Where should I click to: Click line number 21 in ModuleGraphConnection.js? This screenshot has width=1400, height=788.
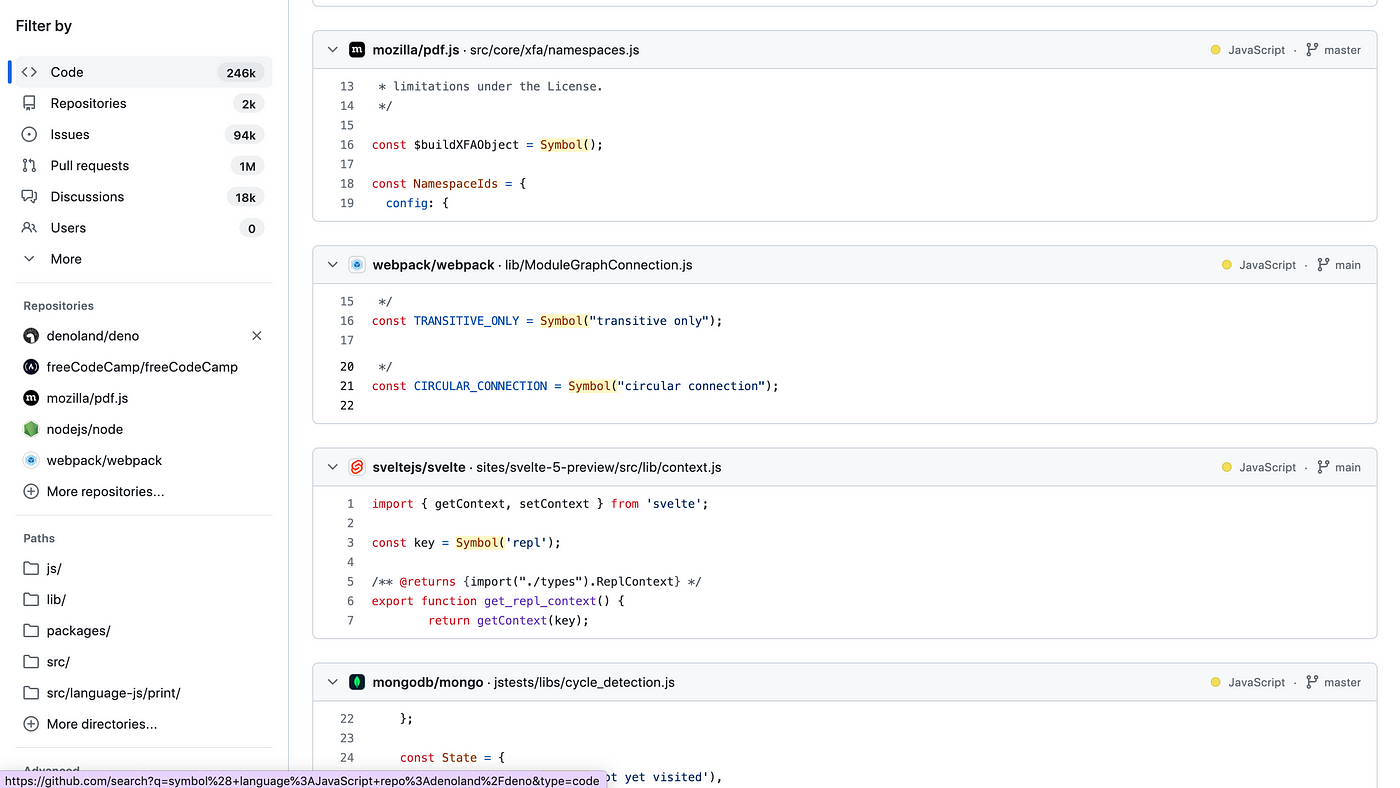pyautogui.click(x=347, y=385)
